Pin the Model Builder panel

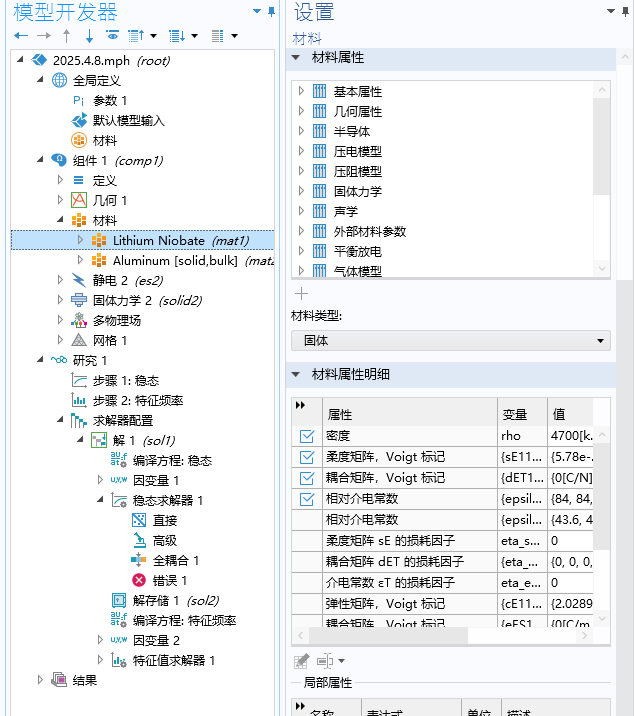(271, 11)
